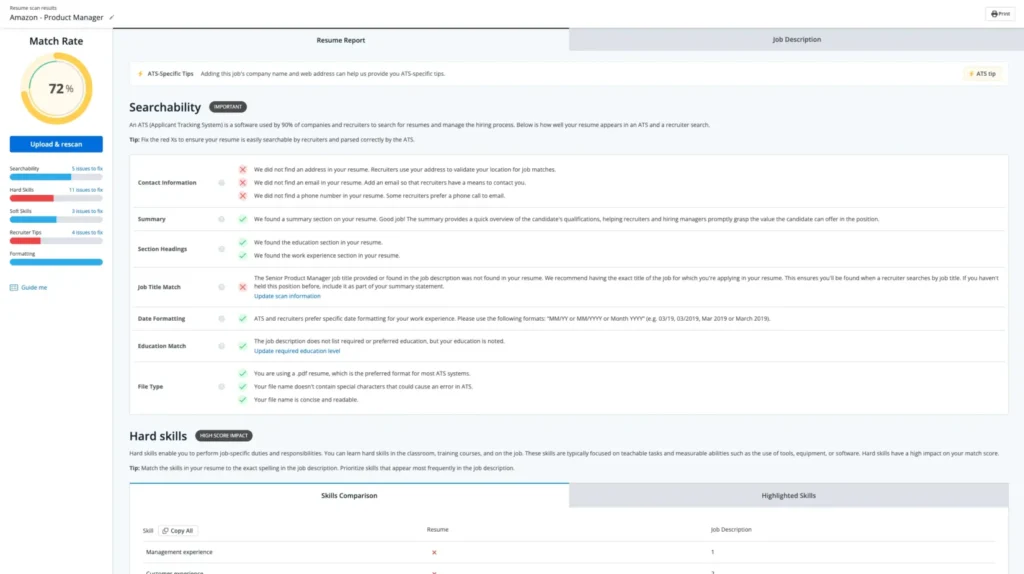Click the info icon beside Date Formatting
The image size is (1024, 574).
(x=221, y=319)
